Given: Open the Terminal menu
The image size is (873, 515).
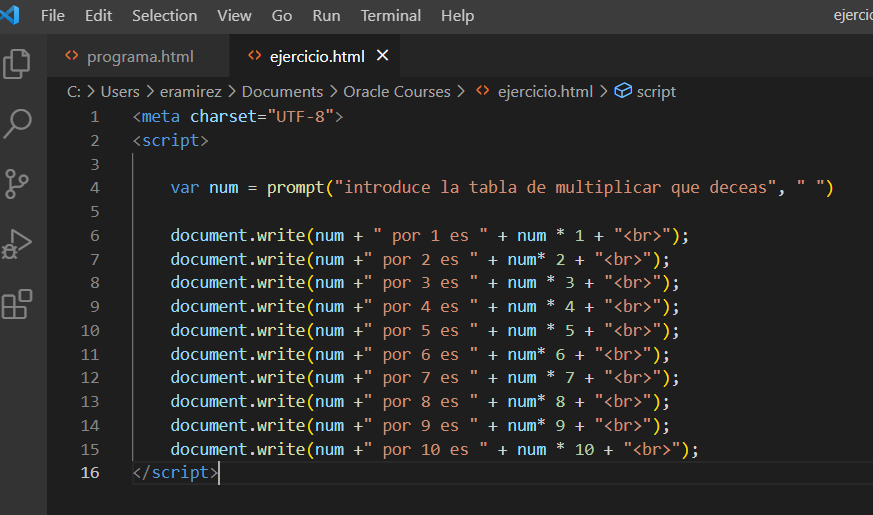Looking at the screenshot, I should click(x=391, y=16).
